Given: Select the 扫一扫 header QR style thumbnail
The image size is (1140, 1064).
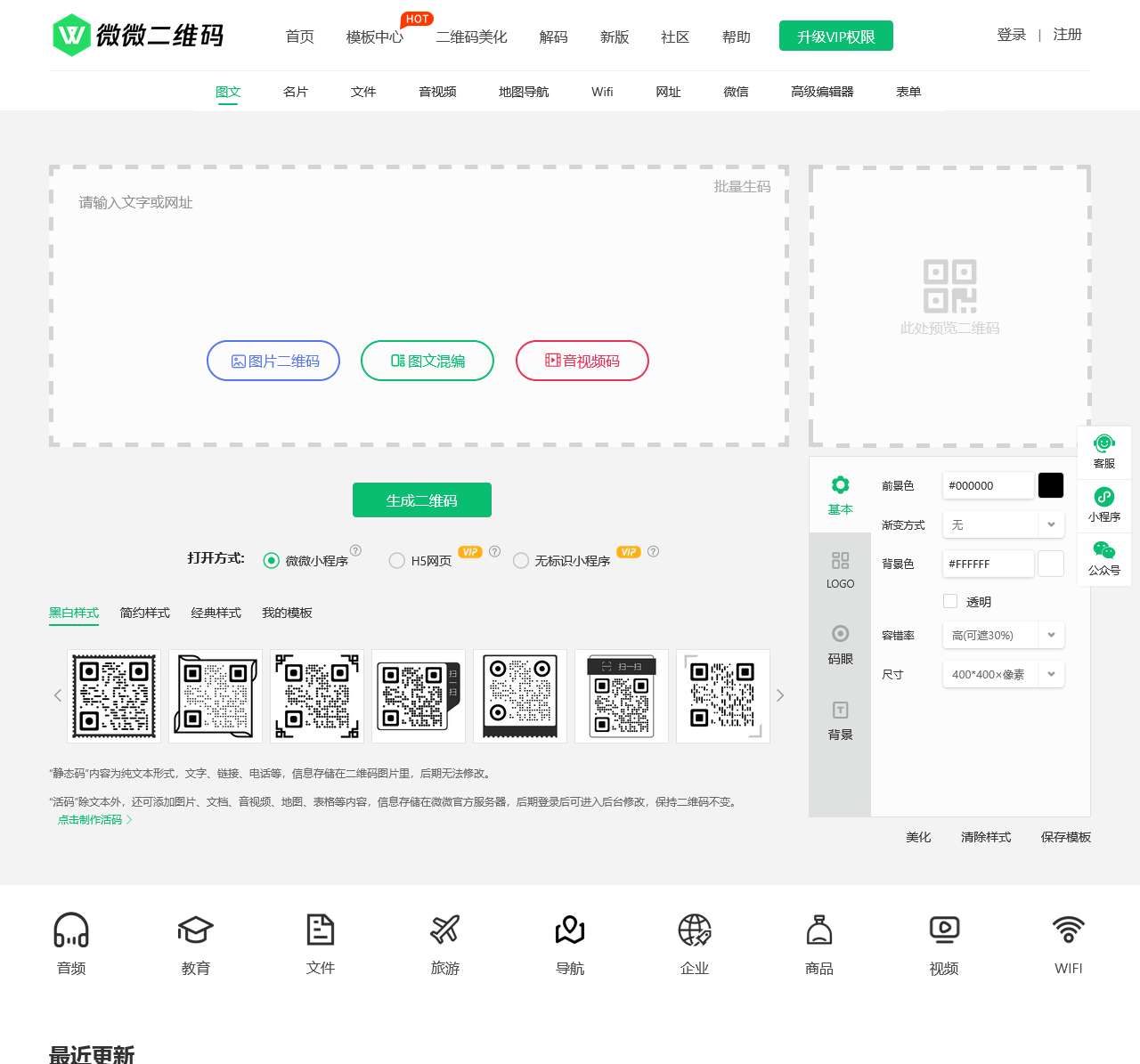Looking at the screenshot, I should click(622, 696).
